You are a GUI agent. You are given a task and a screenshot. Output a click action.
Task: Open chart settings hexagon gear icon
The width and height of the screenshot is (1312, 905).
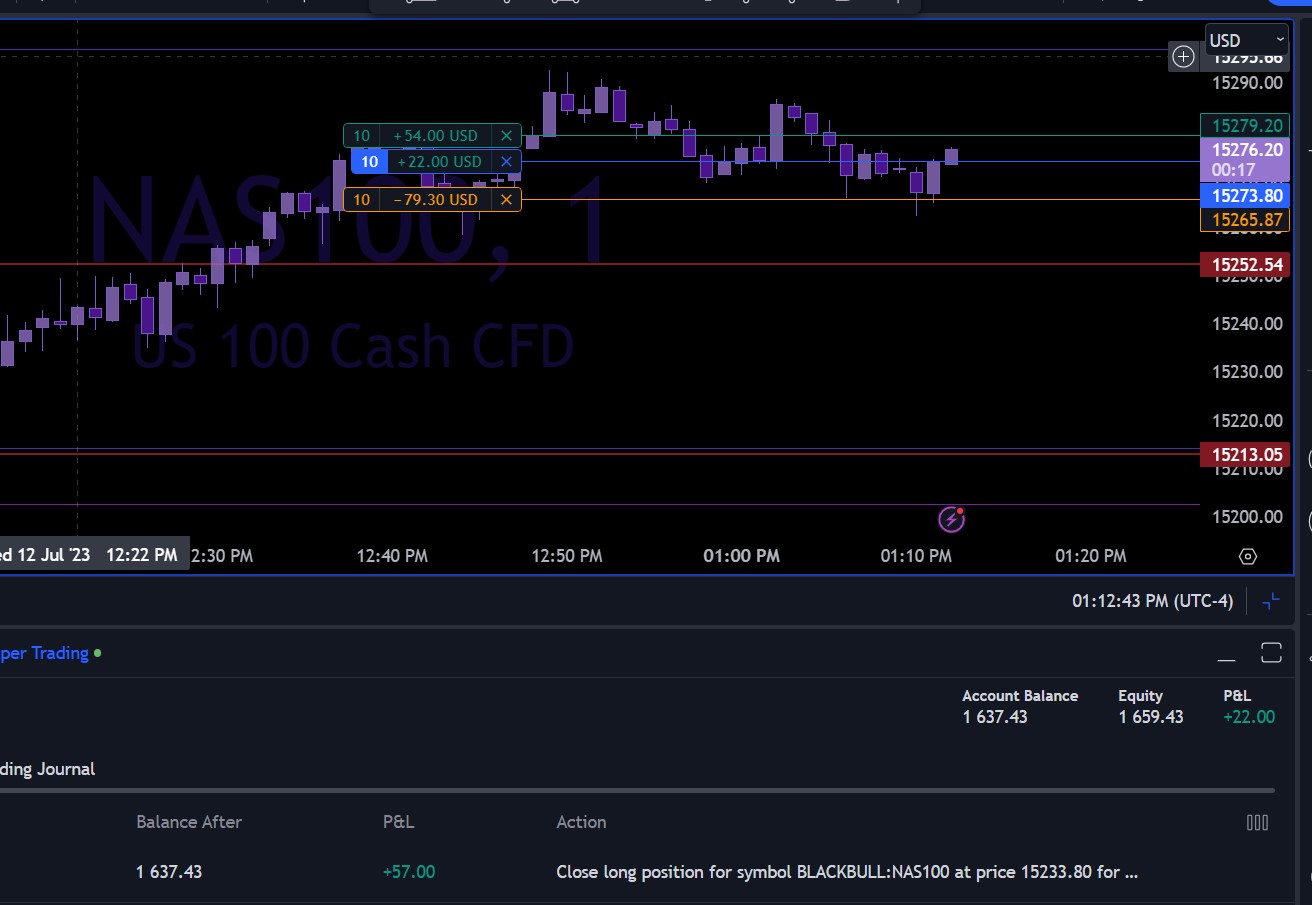(x=1247, y=557)
